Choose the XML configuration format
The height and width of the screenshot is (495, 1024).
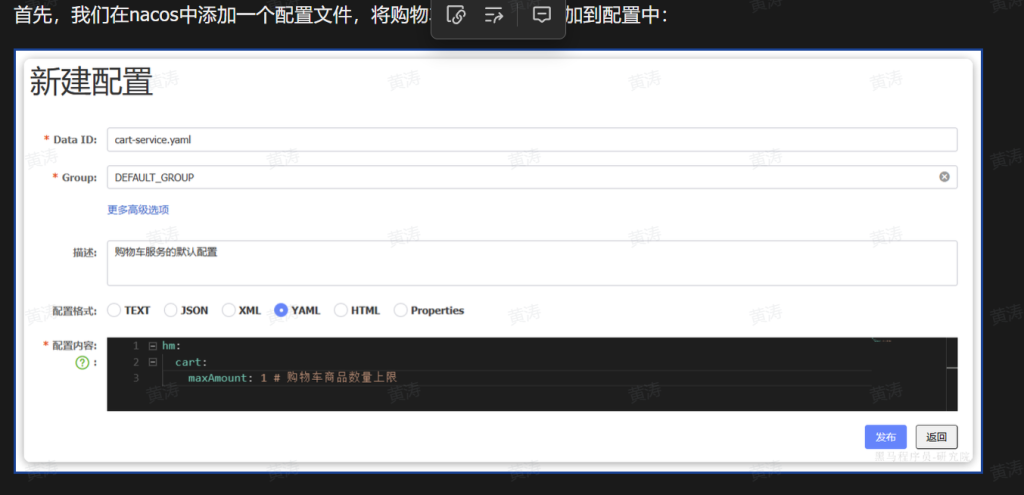[229, 310]
